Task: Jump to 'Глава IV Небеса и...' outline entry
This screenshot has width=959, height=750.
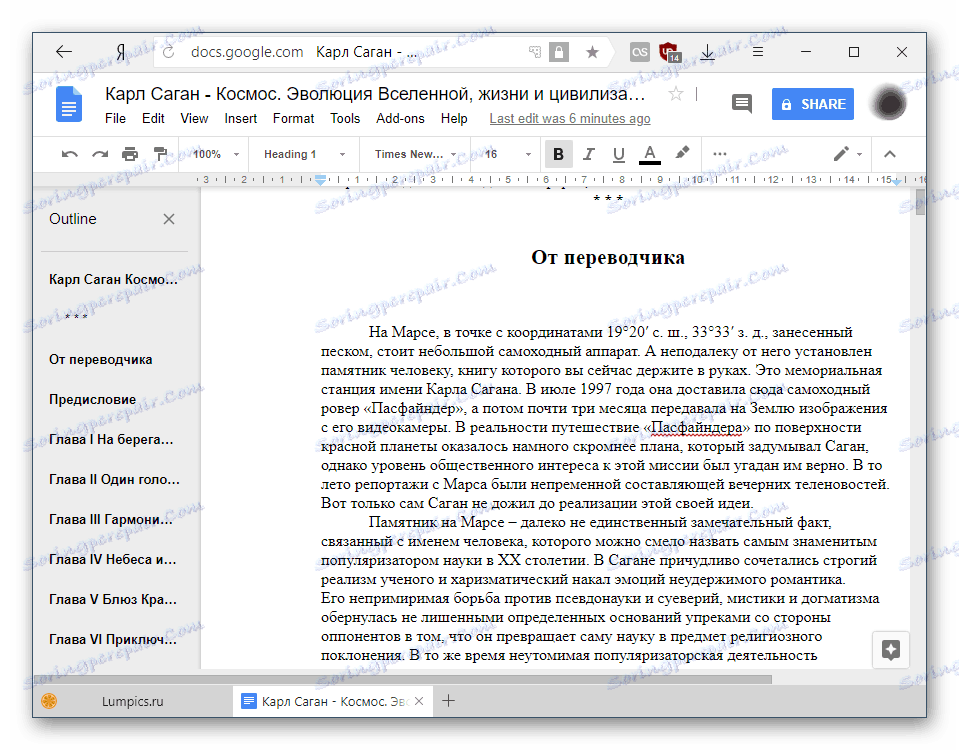Action: [113, 559]
